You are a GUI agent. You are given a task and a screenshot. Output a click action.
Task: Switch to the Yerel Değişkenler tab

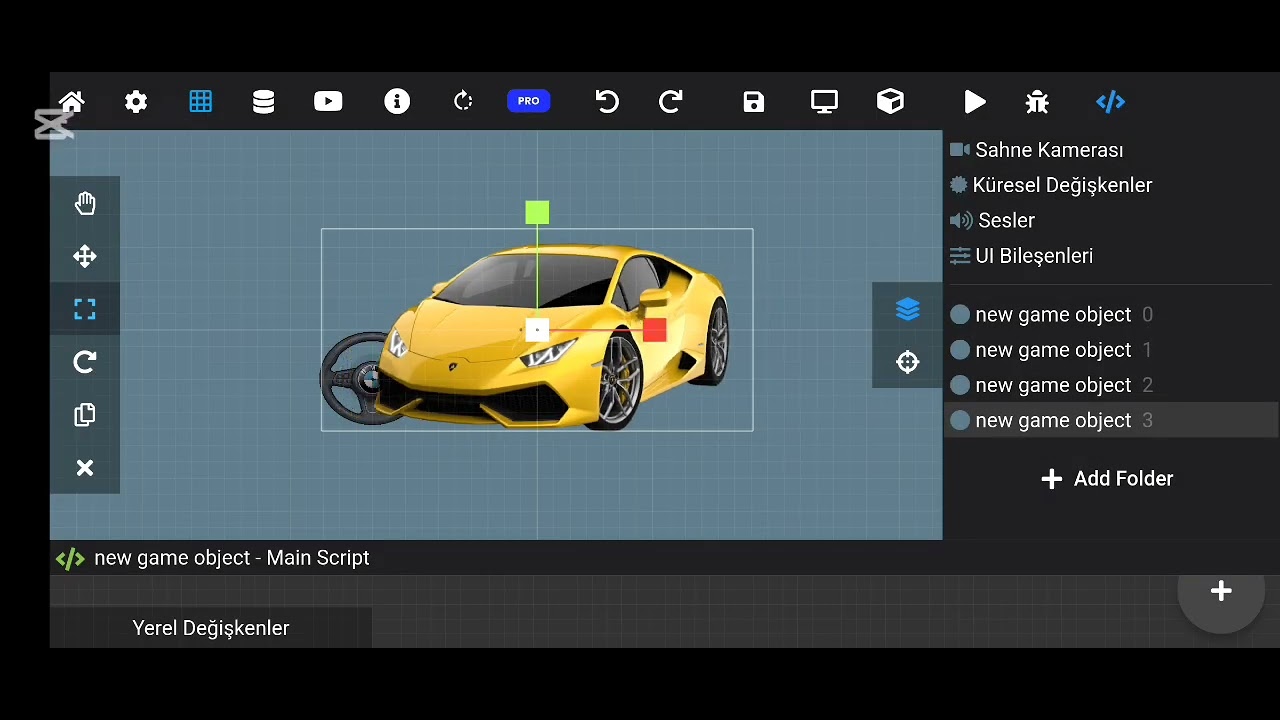point(211,628)
